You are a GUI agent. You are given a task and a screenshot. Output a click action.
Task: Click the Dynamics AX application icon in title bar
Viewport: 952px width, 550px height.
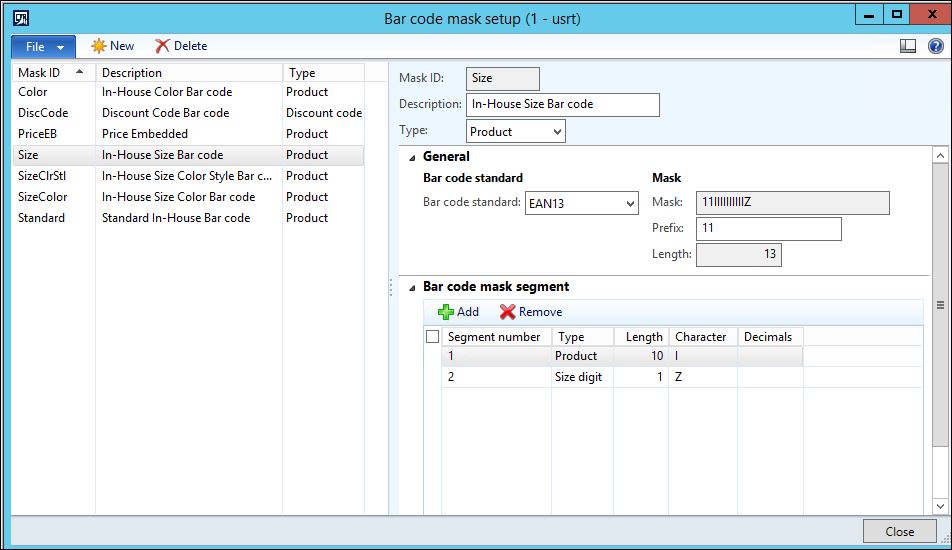coord(21,18)
